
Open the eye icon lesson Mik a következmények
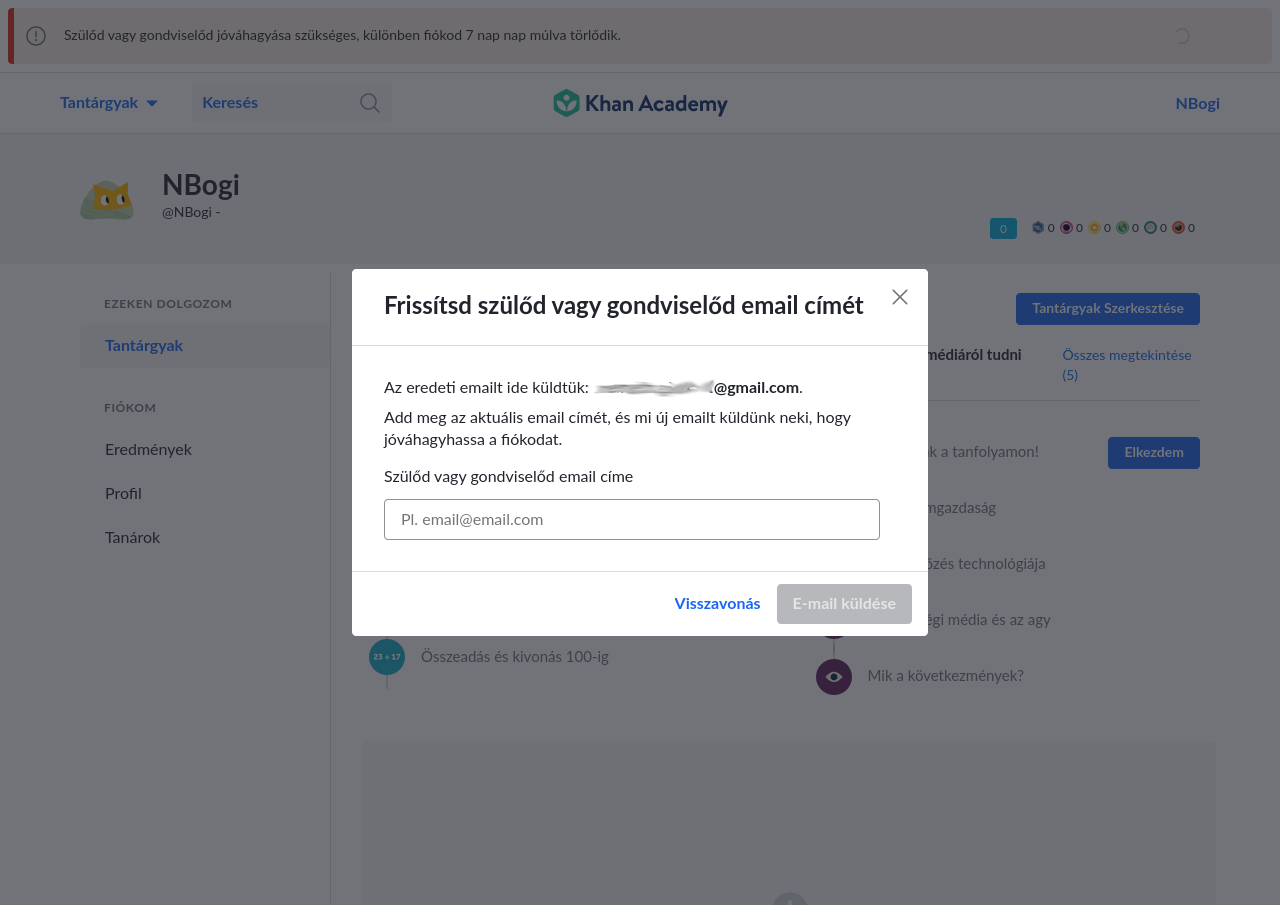[834, 677]
